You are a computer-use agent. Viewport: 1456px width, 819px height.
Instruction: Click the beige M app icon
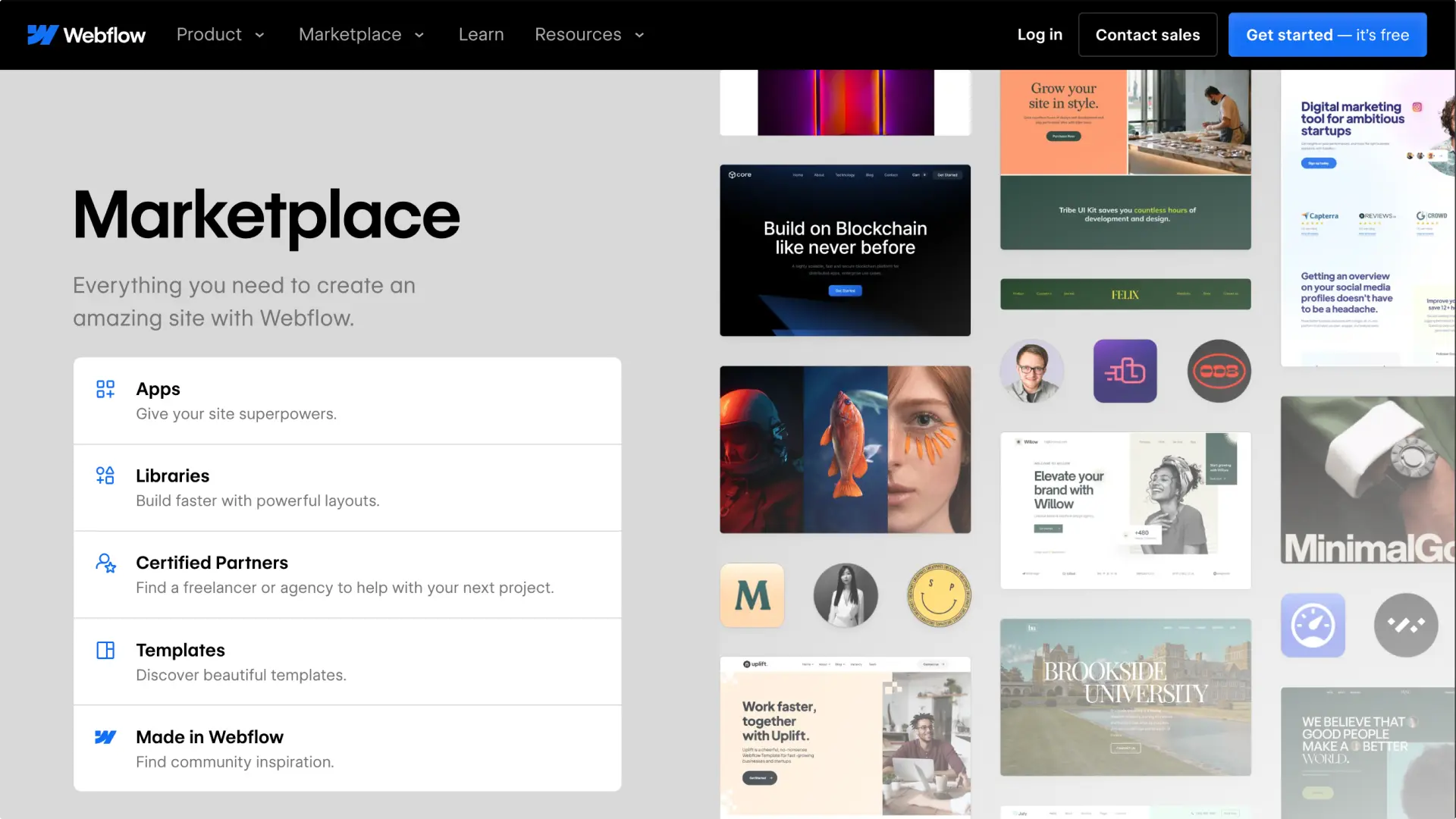click(x=752, y=595)
